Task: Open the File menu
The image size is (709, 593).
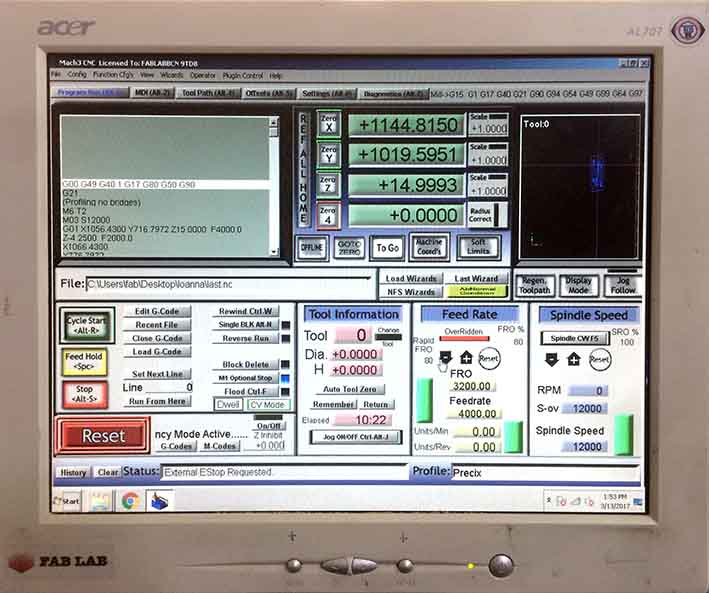Action: pyautogui.click(x=56, y=75)
